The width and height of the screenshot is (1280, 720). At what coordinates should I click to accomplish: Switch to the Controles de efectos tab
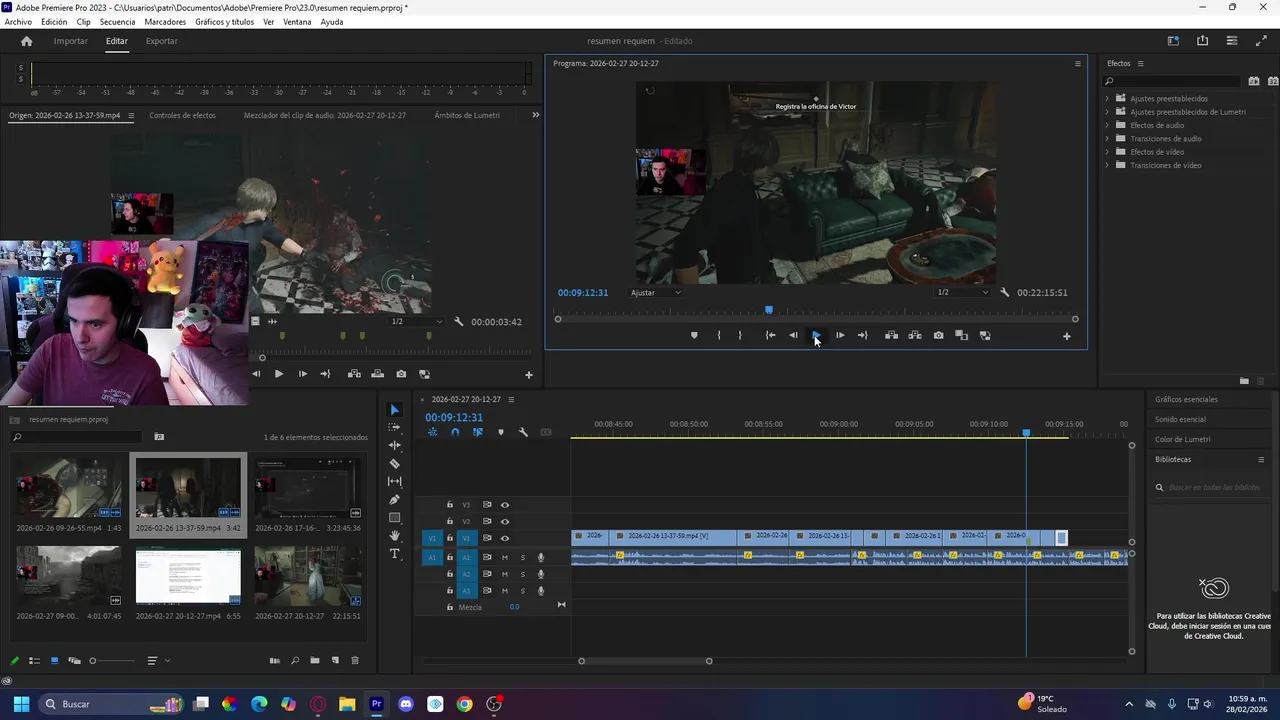coord(182,115)
